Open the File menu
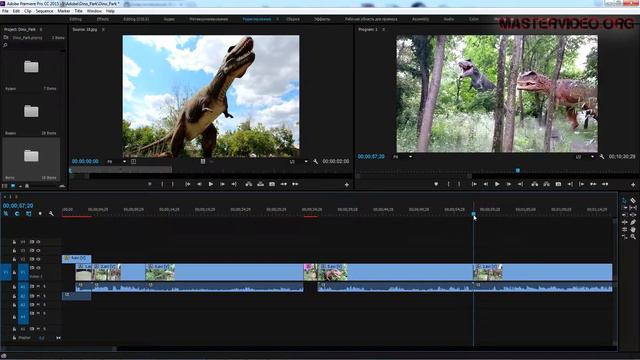 click(x=5, y=11)
